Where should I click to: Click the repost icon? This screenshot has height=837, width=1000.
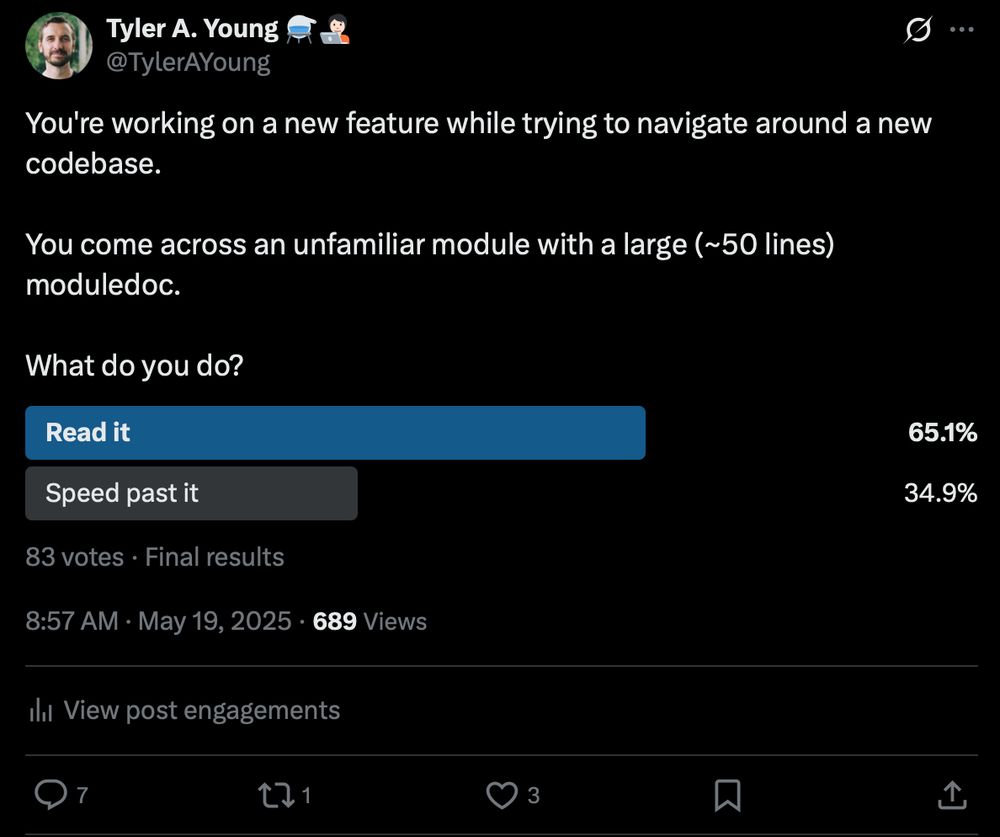[272, 794]
